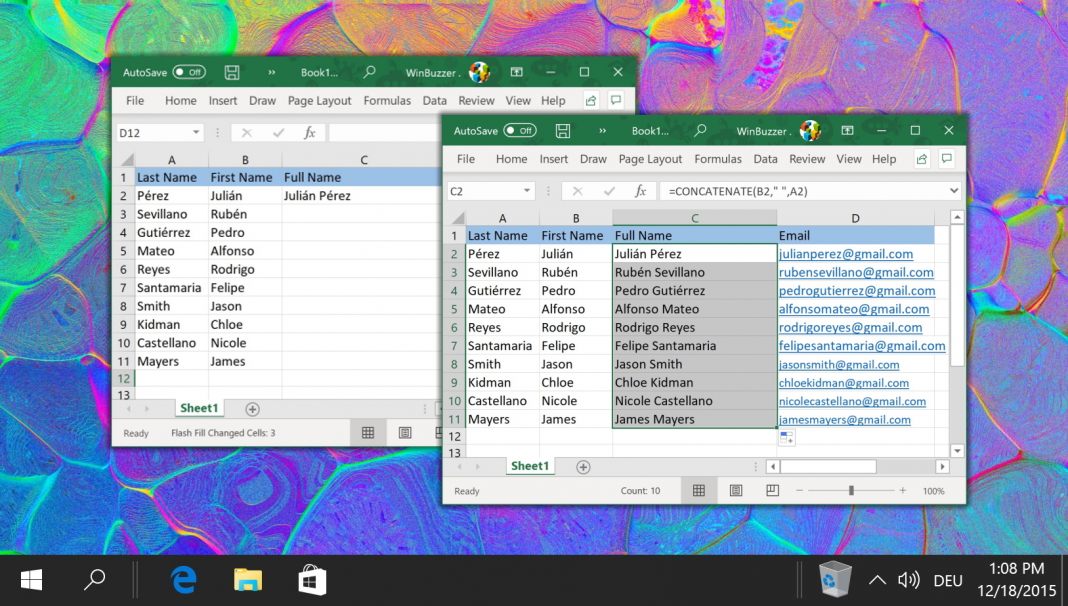Click the julianperez@gmail.com hyperlink

[844, 253]
